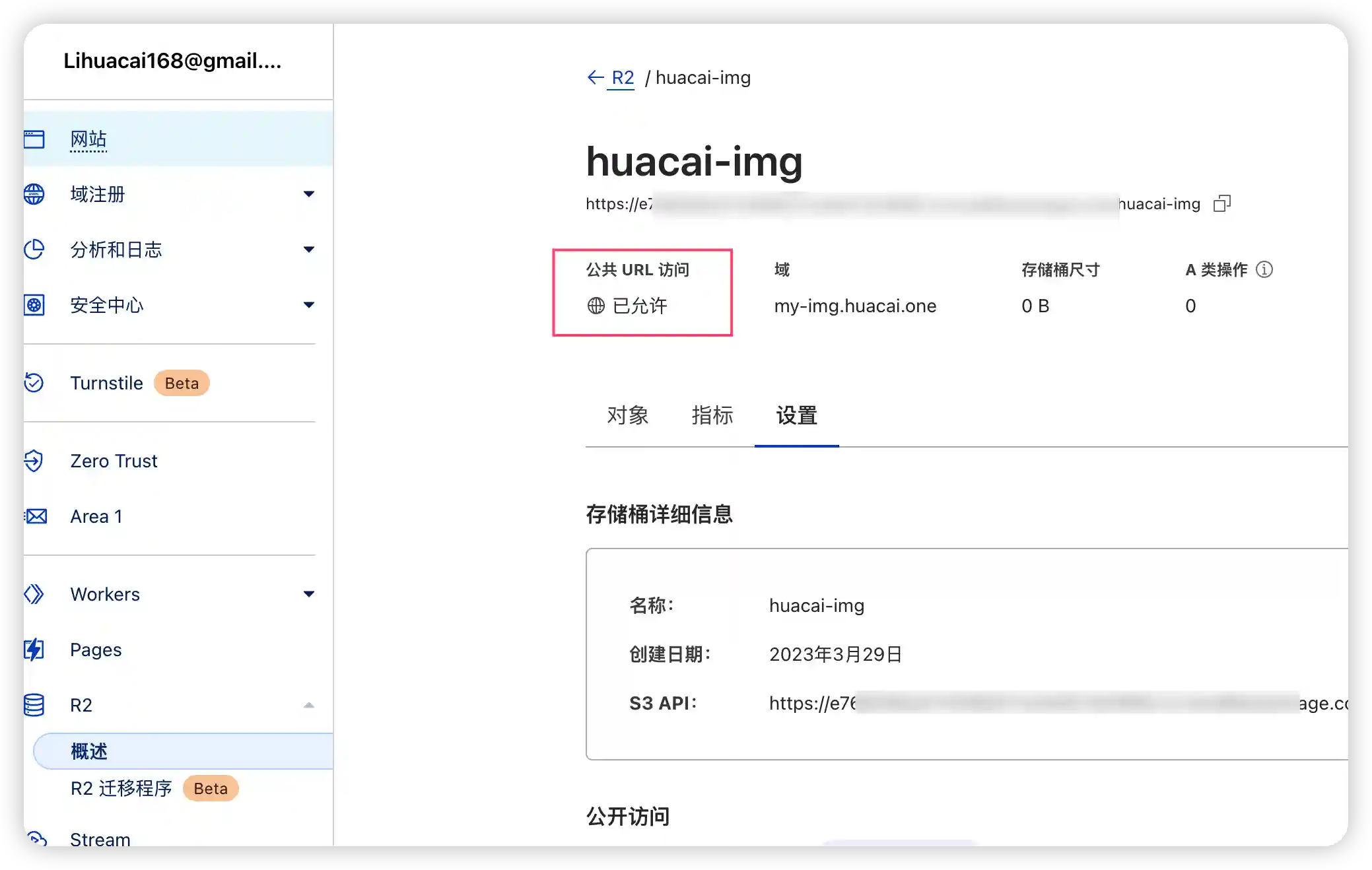
Task: Select the 安全中心 shield icon
Action: (x=35, y=305)
